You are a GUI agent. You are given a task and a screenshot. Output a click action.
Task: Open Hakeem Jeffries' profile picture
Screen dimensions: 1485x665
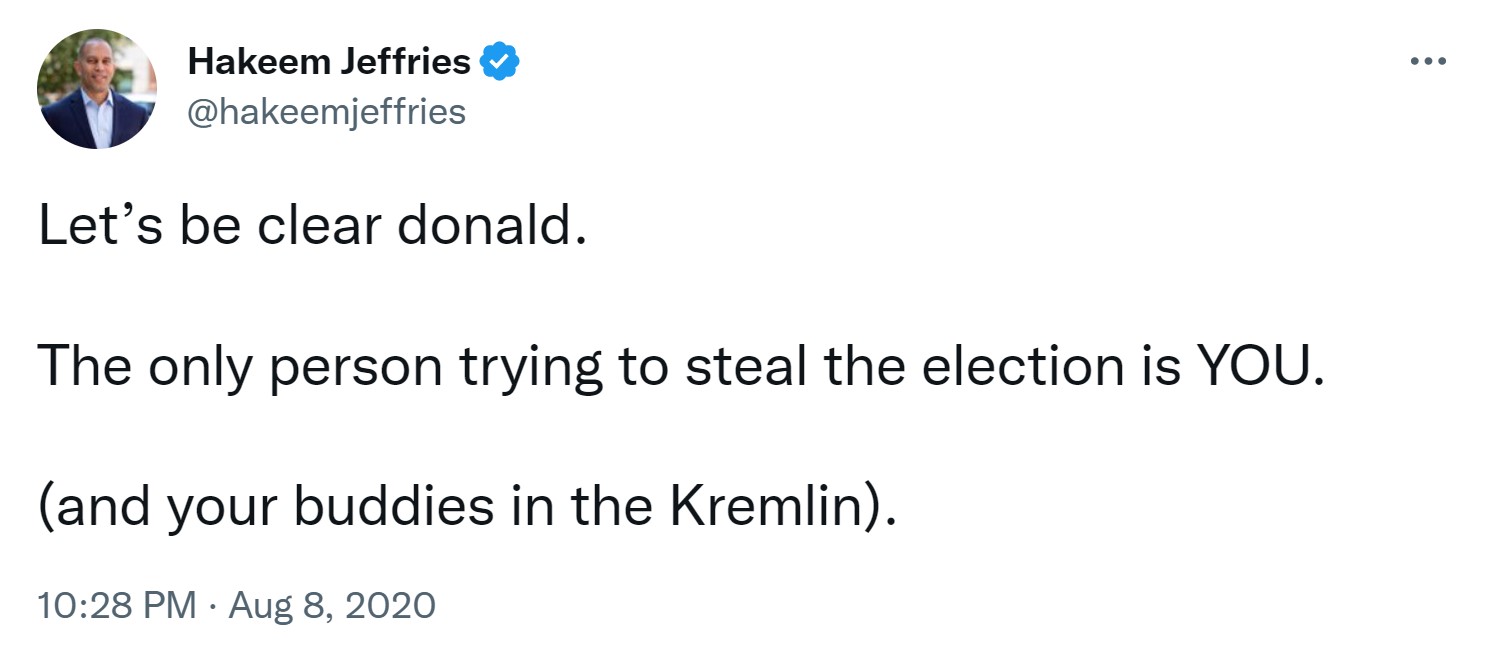(97, 89)
